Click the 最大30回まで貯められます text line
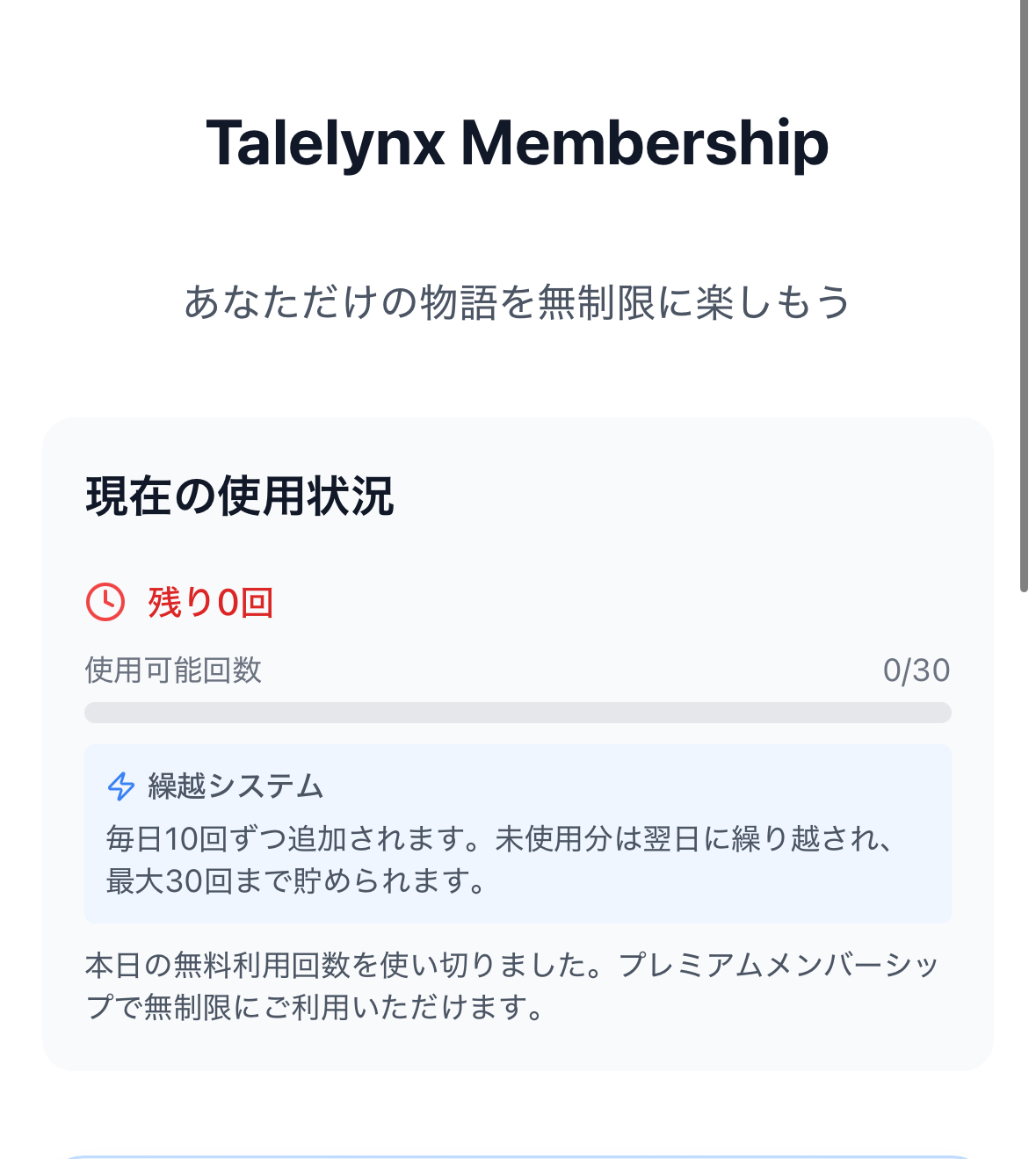 click(x=296, y=880)
